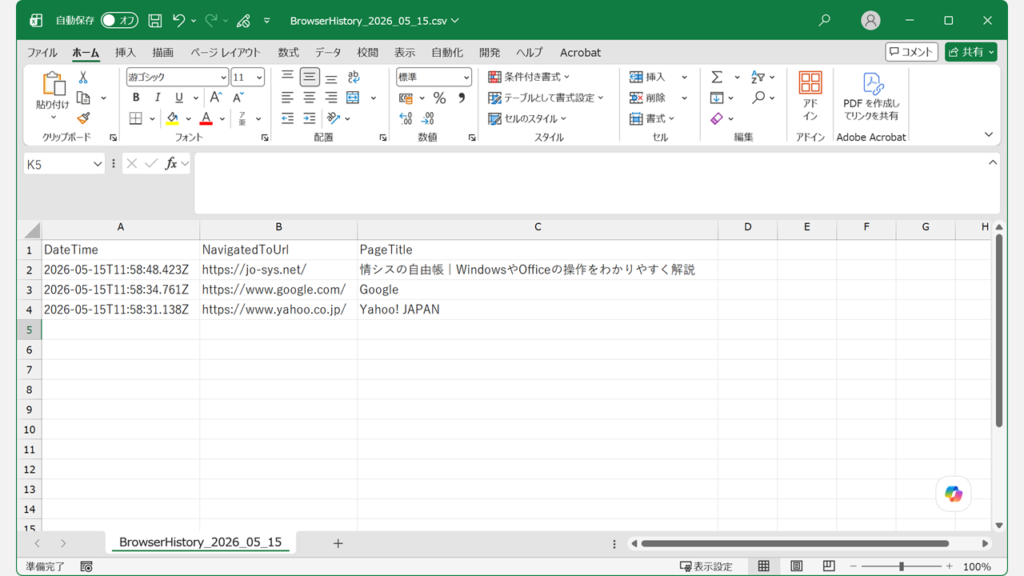The height and width of the screenshot is (576, 1024).
Task: Click the Merge and Center icon
Action: point(353,97)
